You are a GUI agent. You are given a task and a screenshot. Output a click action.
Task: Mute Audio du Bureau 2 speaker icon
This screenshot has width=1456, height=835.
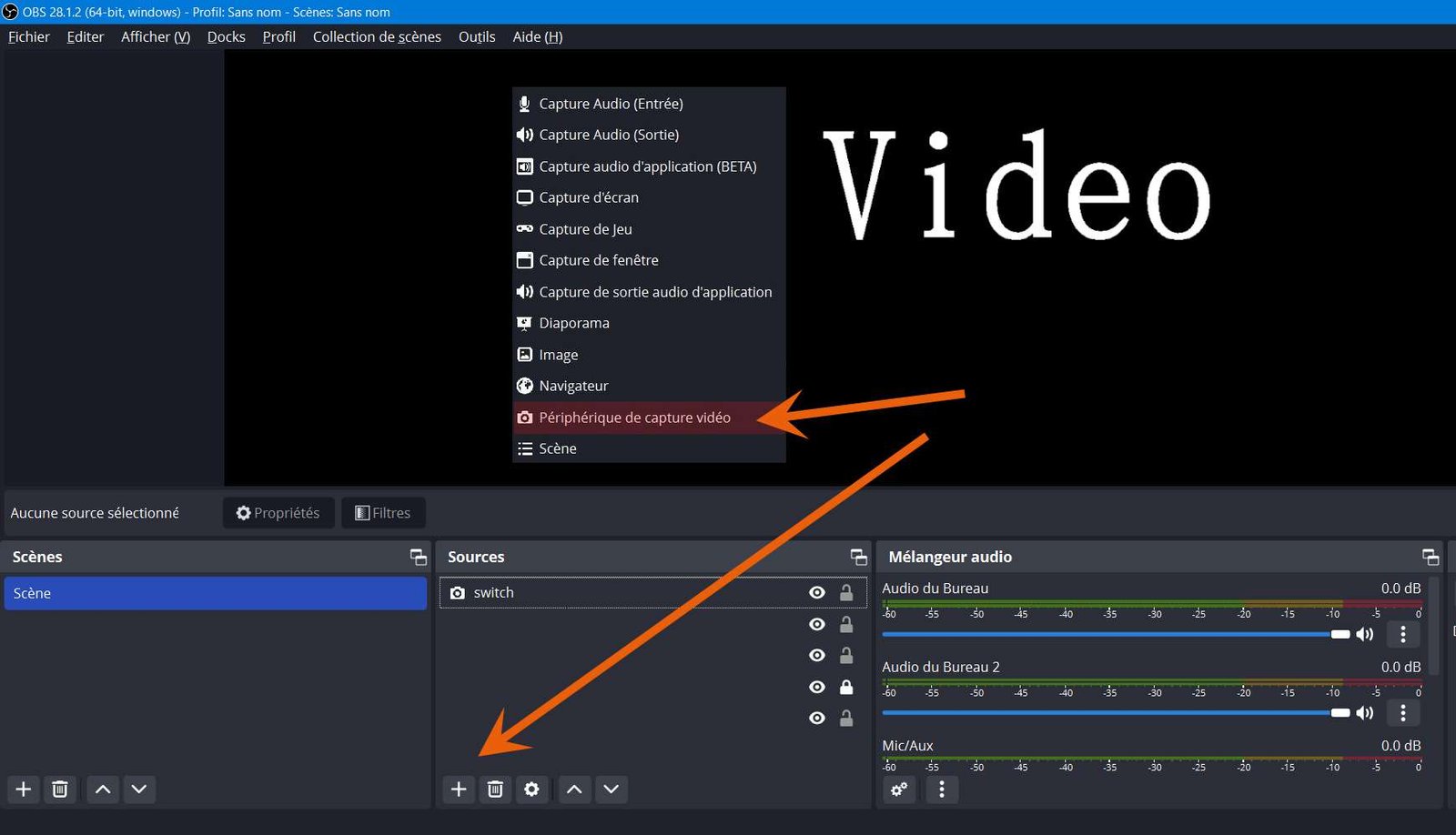[x=1365, y=712]
